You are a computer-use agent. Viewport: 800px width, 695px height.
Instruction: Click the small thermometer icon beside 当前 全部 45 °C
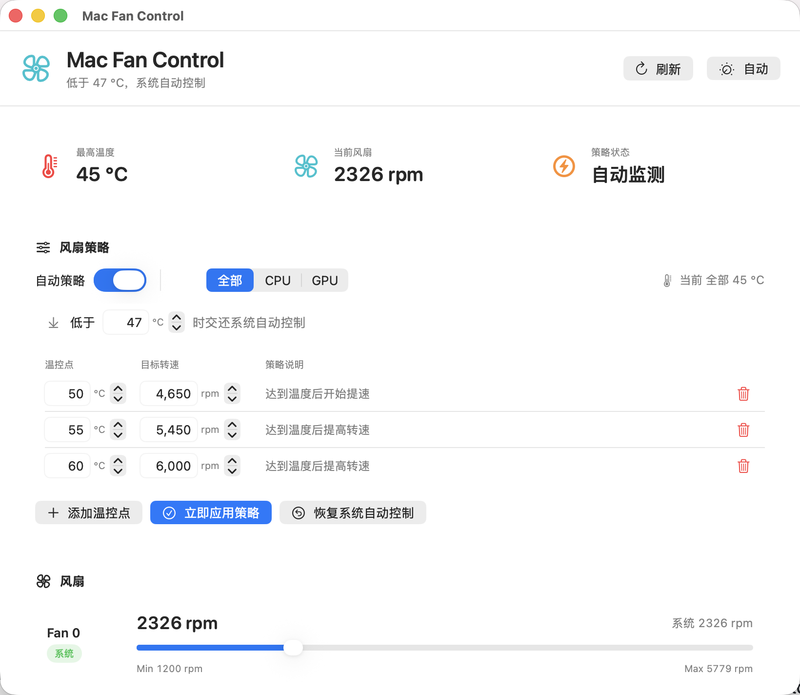click(667, 280)
